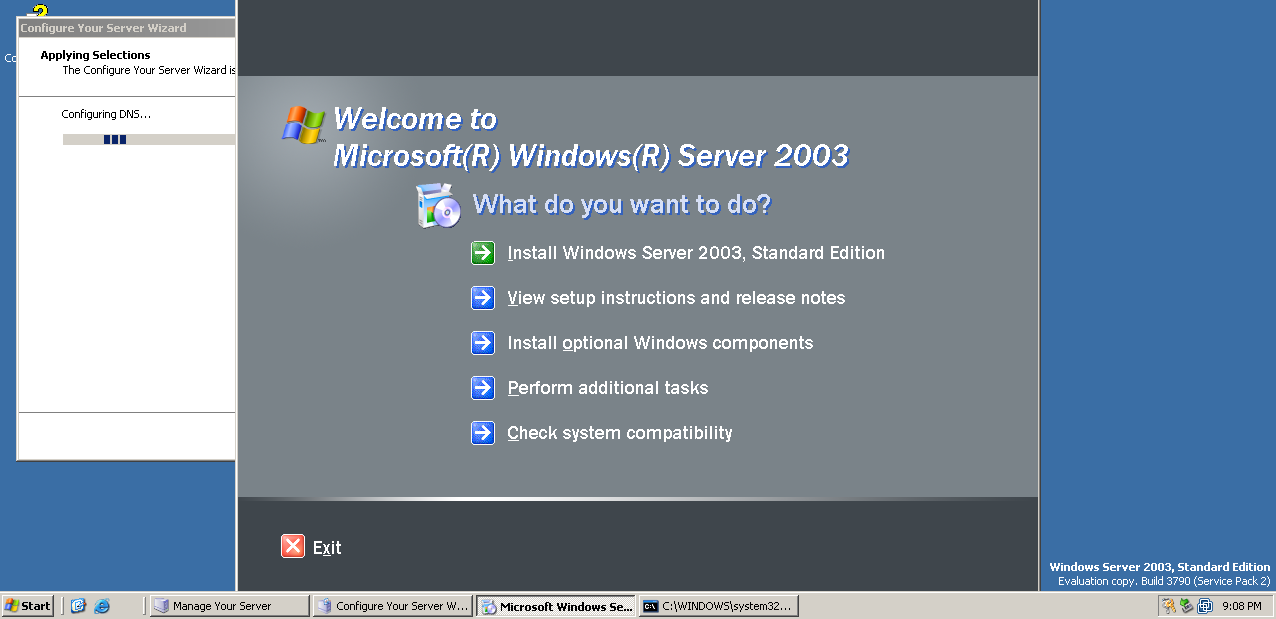Open the Start menu
This screenshot has width=1276, height=619.
click(28, 606)
